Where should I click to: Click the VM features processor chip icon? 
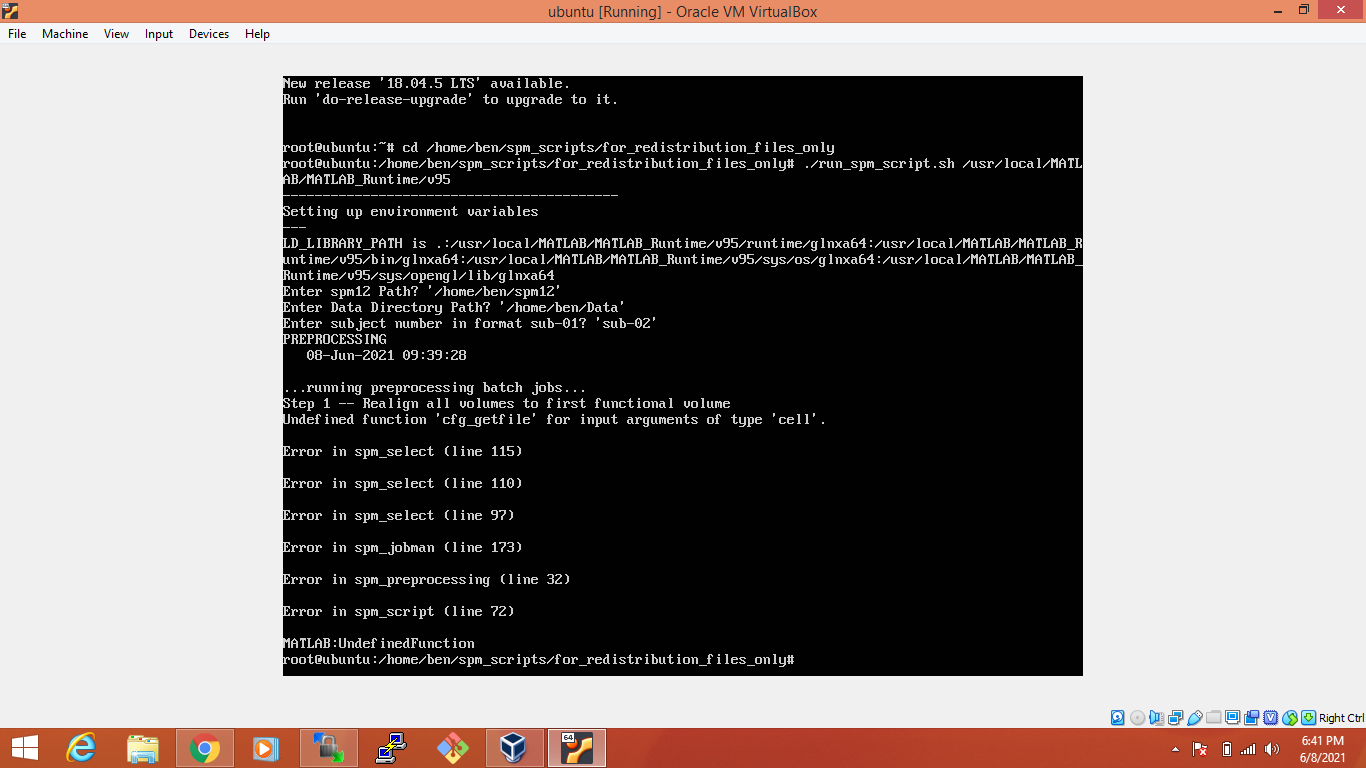coord(1271,717)
